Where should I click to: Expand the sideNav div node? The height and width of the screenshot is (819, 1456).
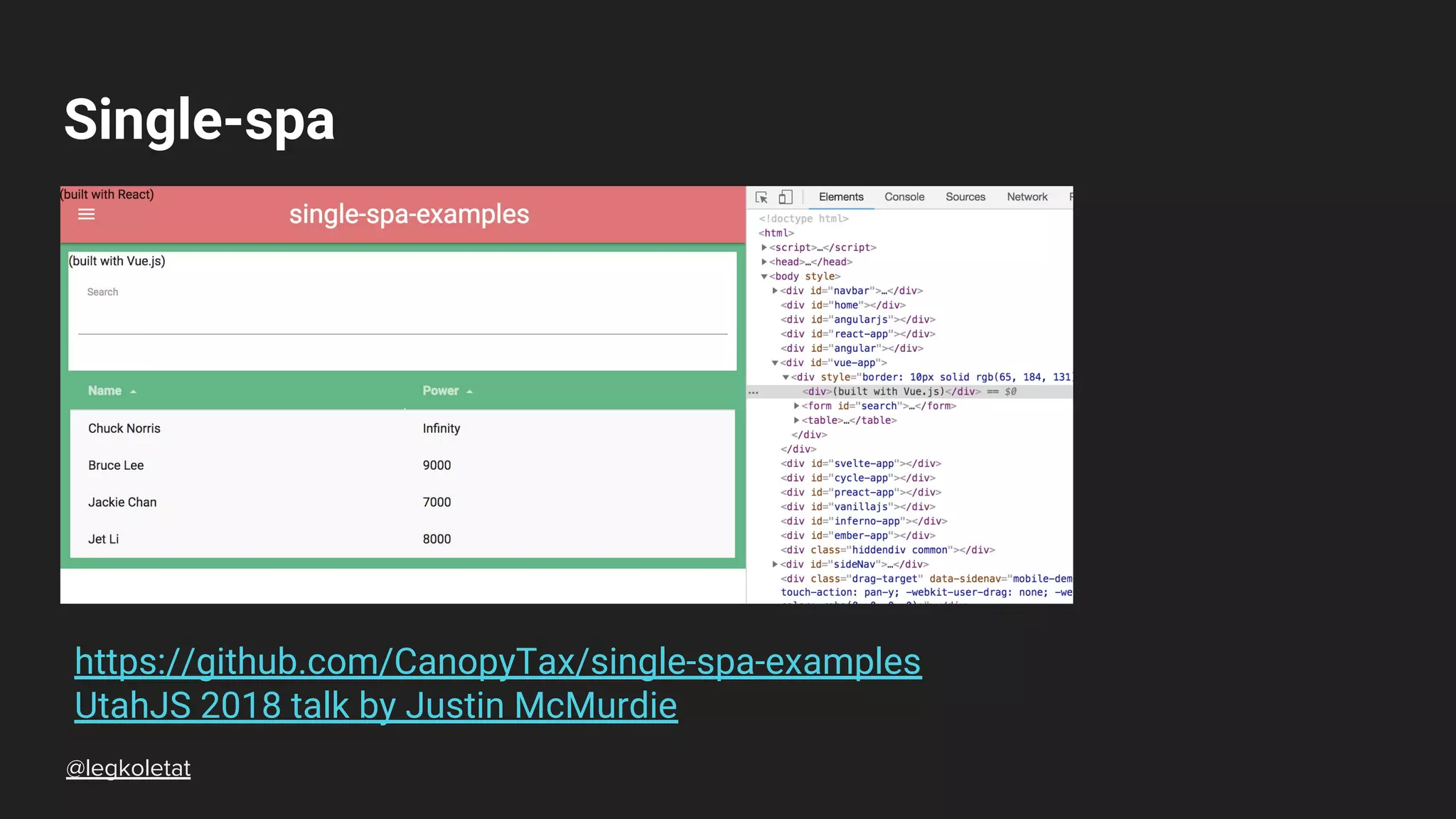775,564
